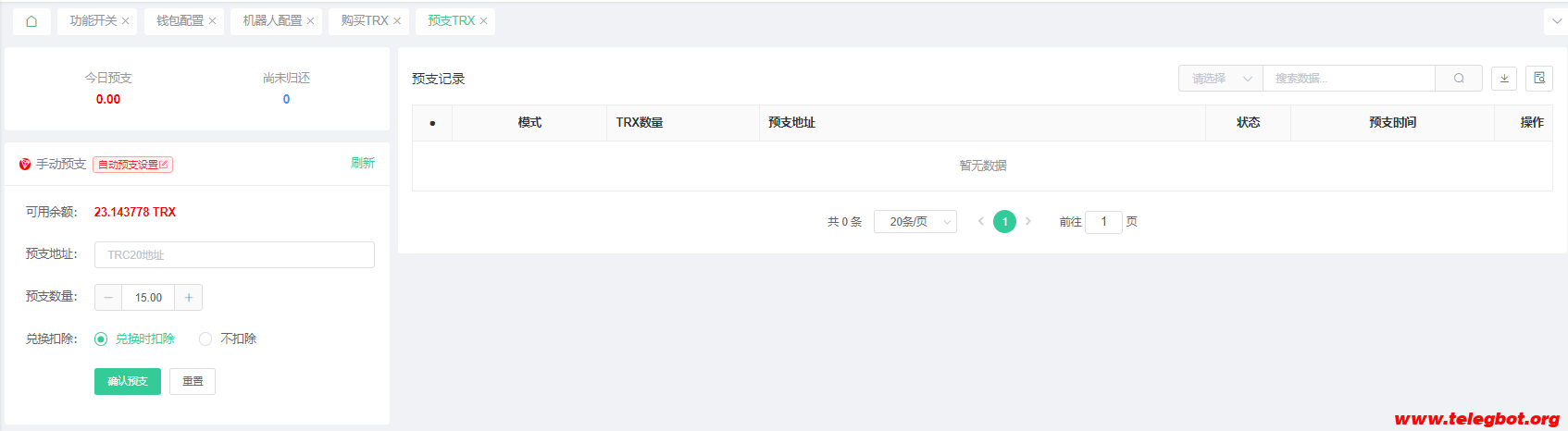Click the column settings icon

point(1539,79)
